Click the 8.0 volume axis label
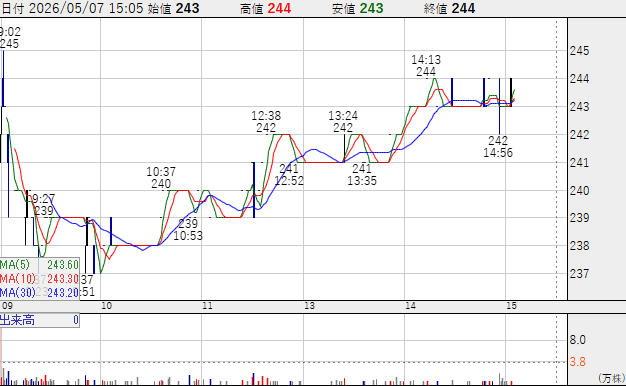626x386 pixels. click(577, 340)
